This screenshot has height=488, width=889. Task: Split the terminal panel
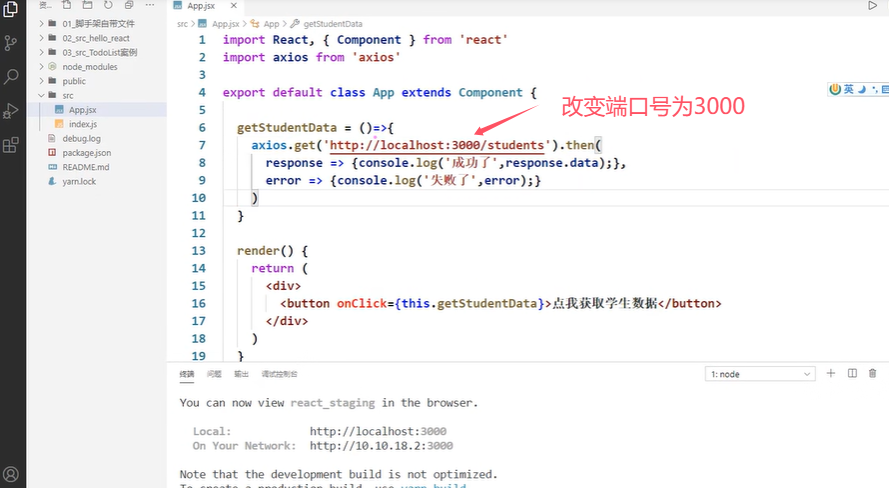[x=852, y=373]
